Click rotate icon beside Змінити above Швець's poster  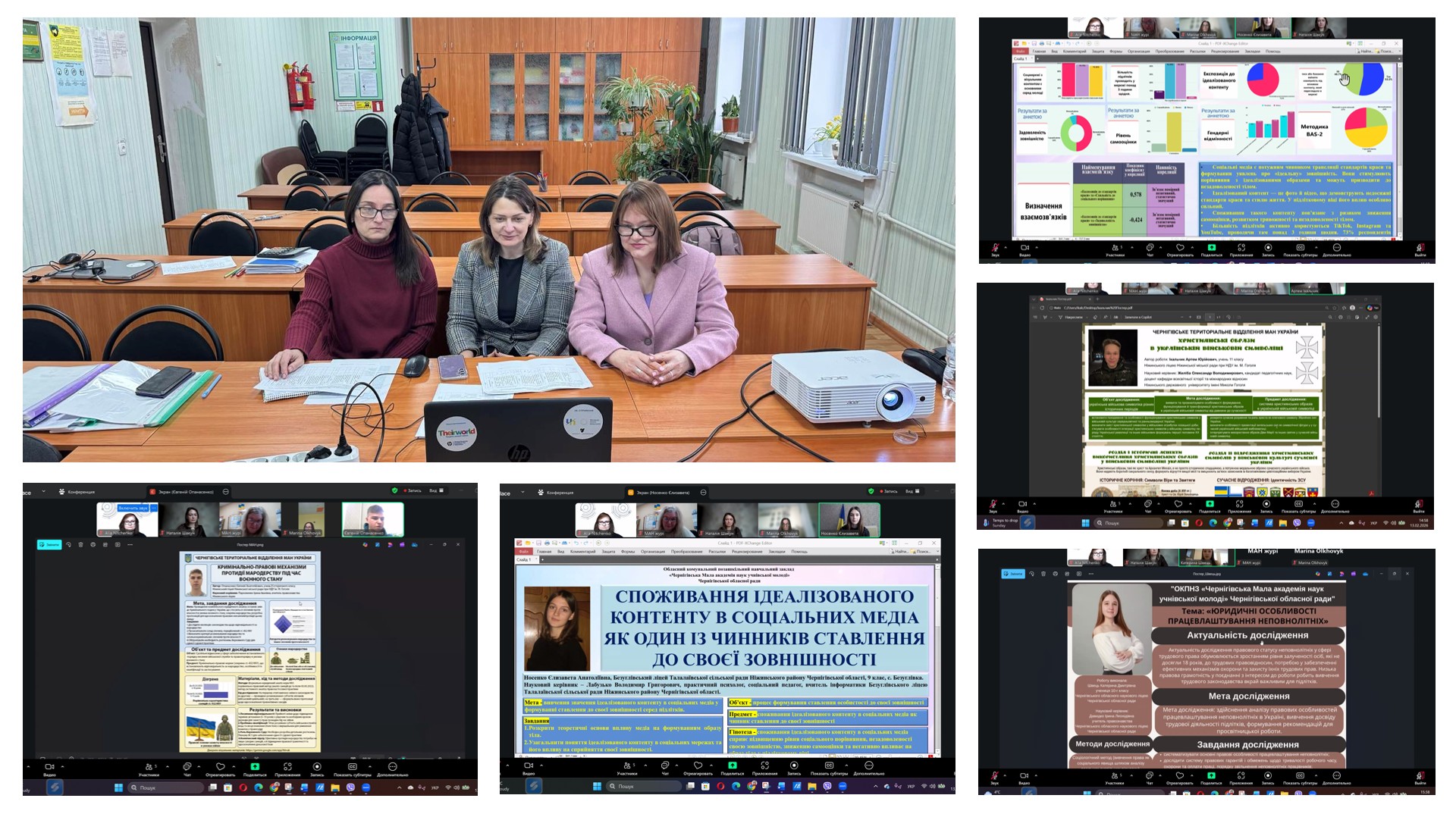[1031, 574]
